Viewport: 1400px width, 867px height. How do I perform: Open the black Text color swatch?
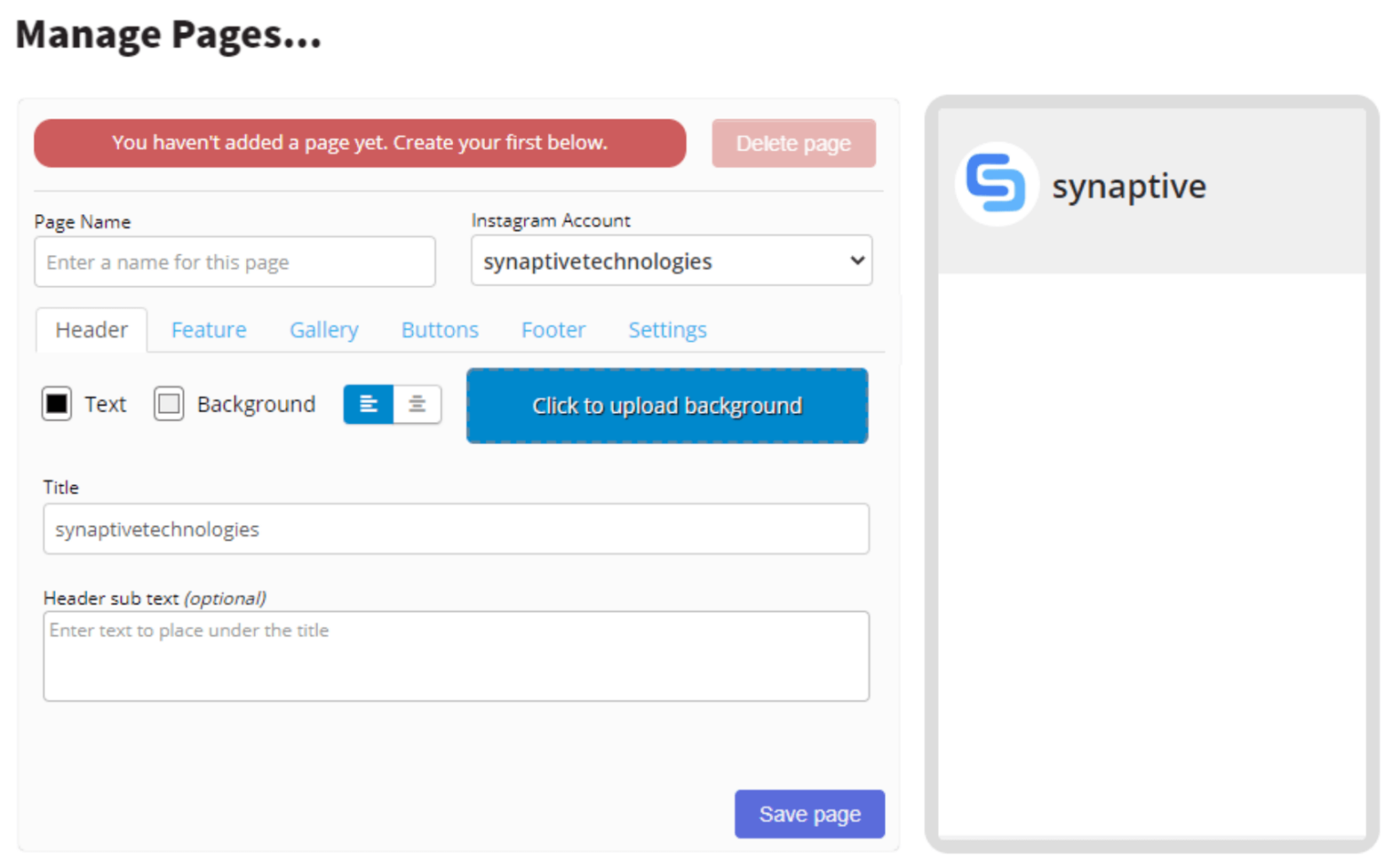57,404
